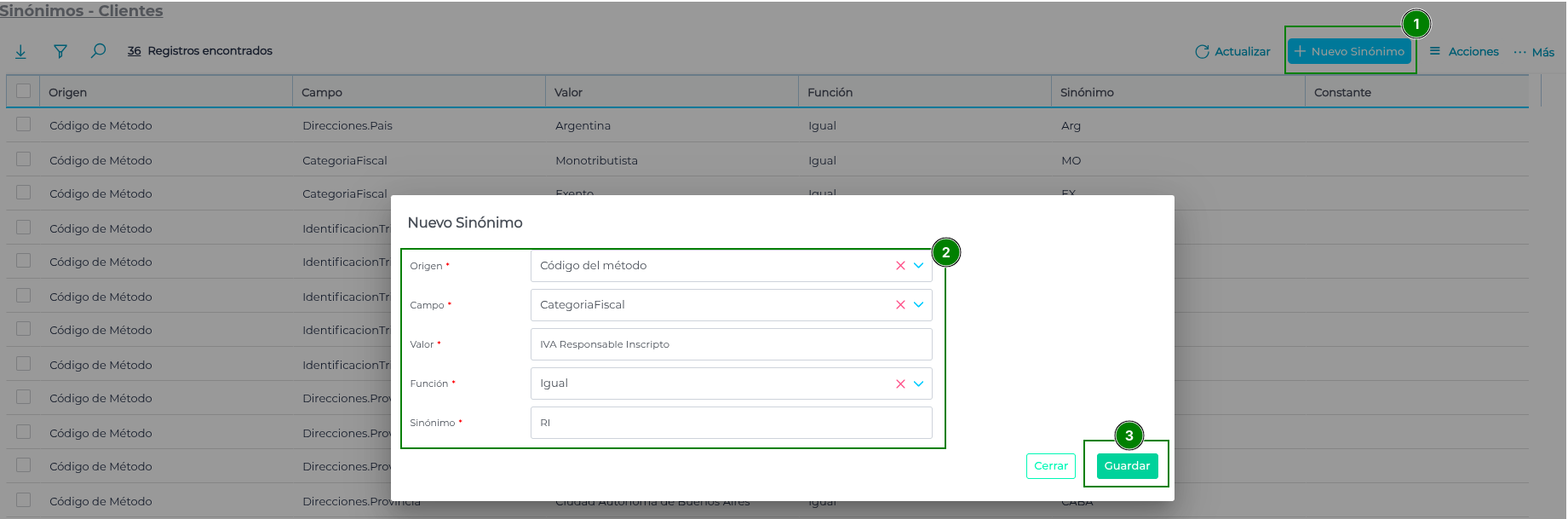
Task: Open the Más options menu
Action: coord(1534,52)
